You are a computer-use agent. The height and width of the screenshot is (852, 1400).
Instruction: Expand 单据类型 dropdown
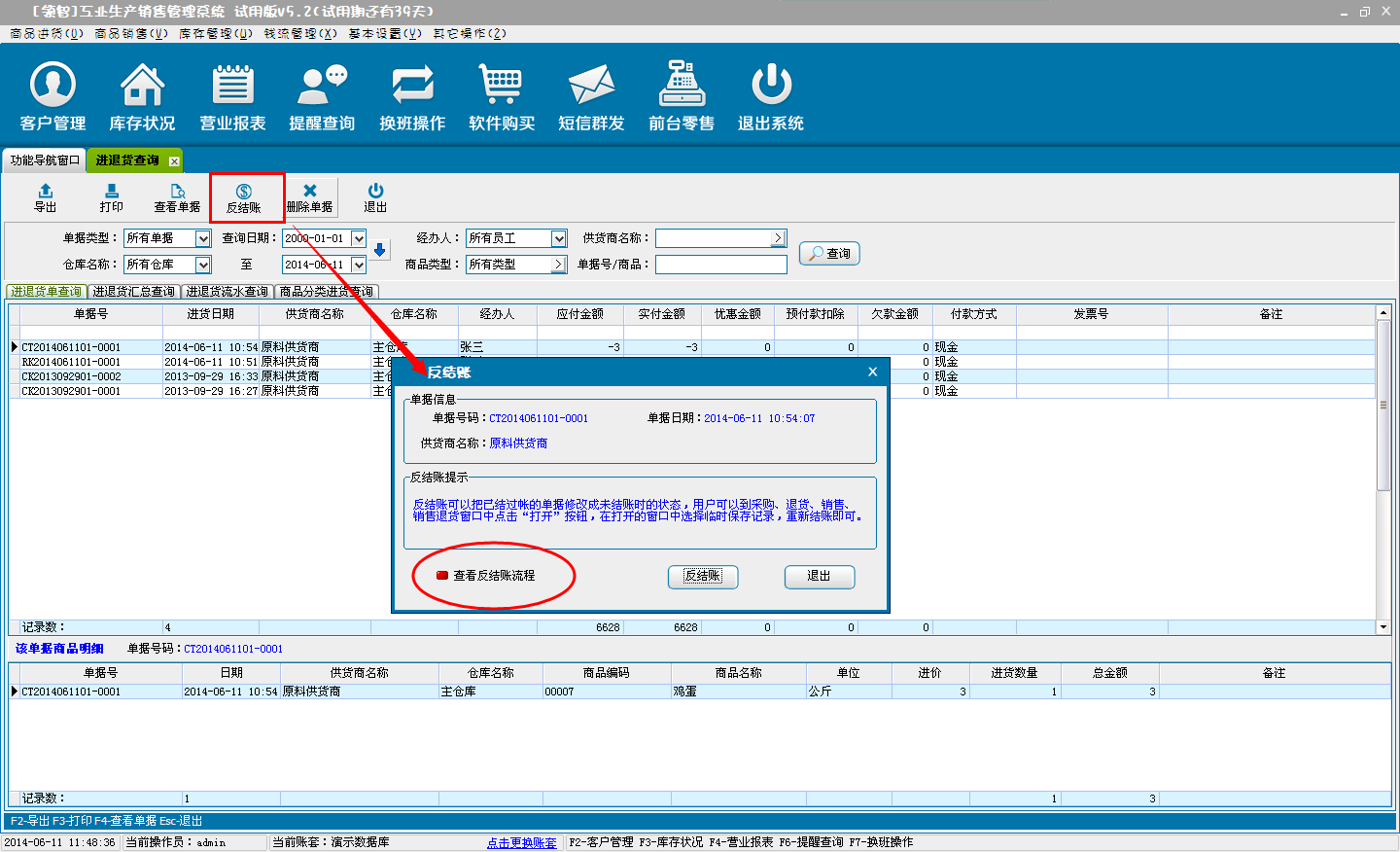pos(203,238)
